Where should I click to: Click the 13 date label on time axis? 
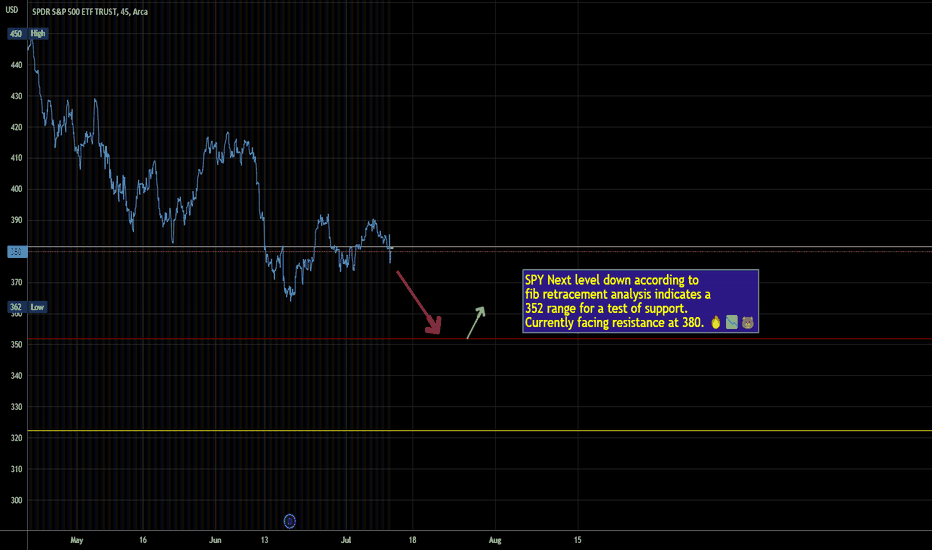(x=265, y=540)
